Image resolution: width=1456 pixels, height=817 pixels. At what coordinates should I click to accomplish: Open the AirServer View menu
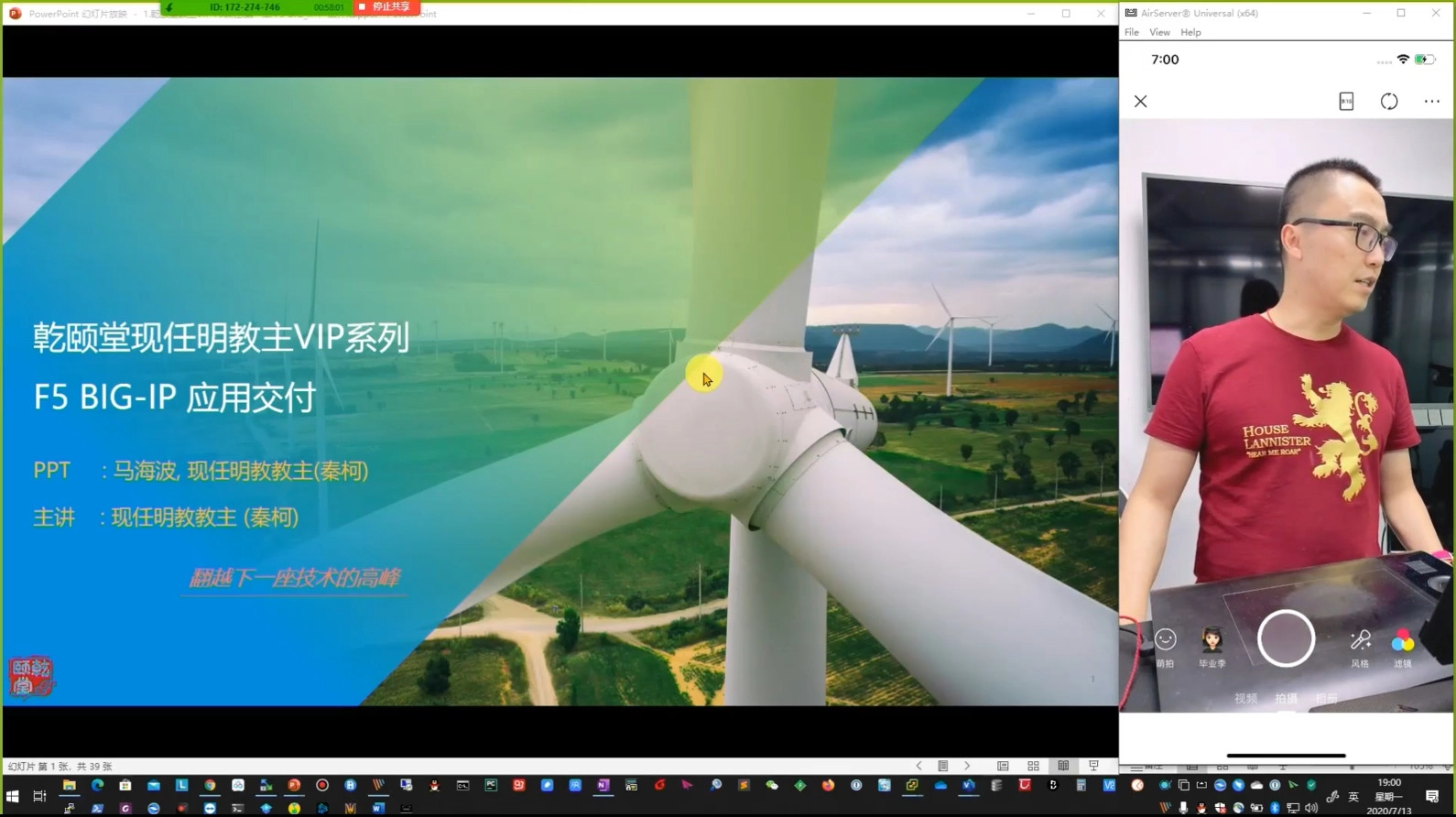point(1159,32)
